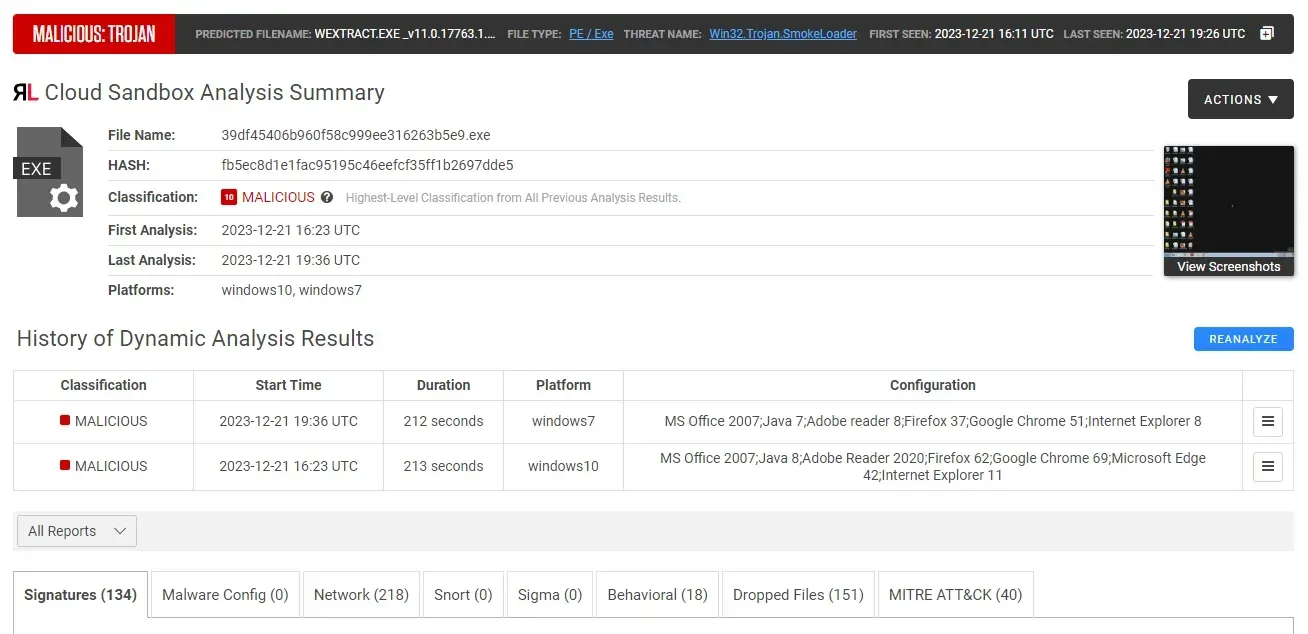This screenshot has width=1308, height=634.
Task: Open the help tooltip beside MALICIOUS classification
Action: point(327,197)
